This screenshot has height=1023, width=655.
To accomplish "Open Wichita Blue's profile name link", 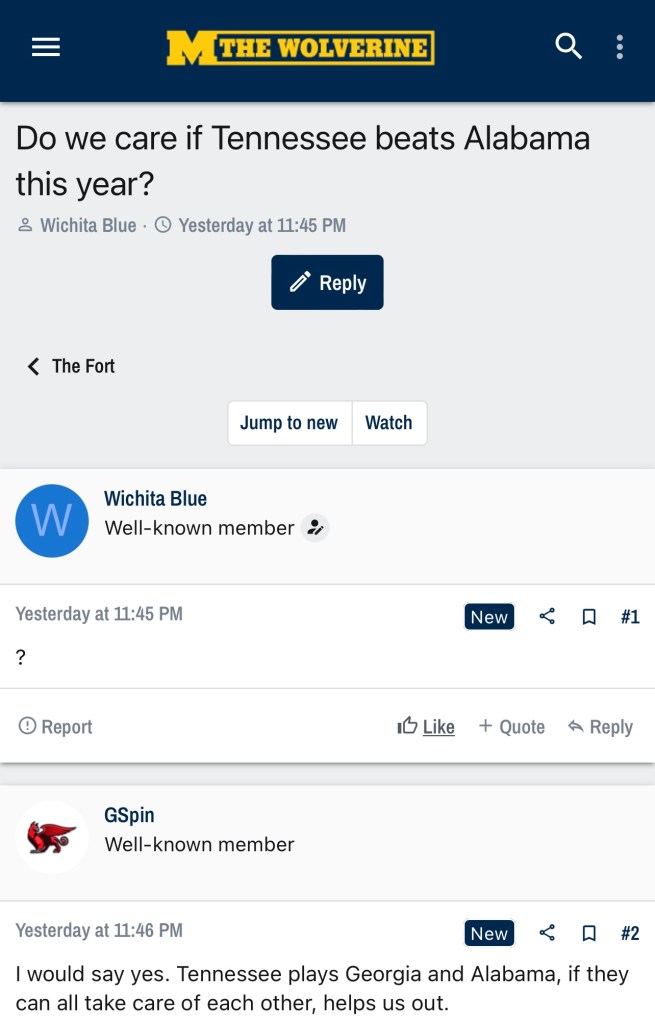I will pyautogui.click(x=155, y=498).
